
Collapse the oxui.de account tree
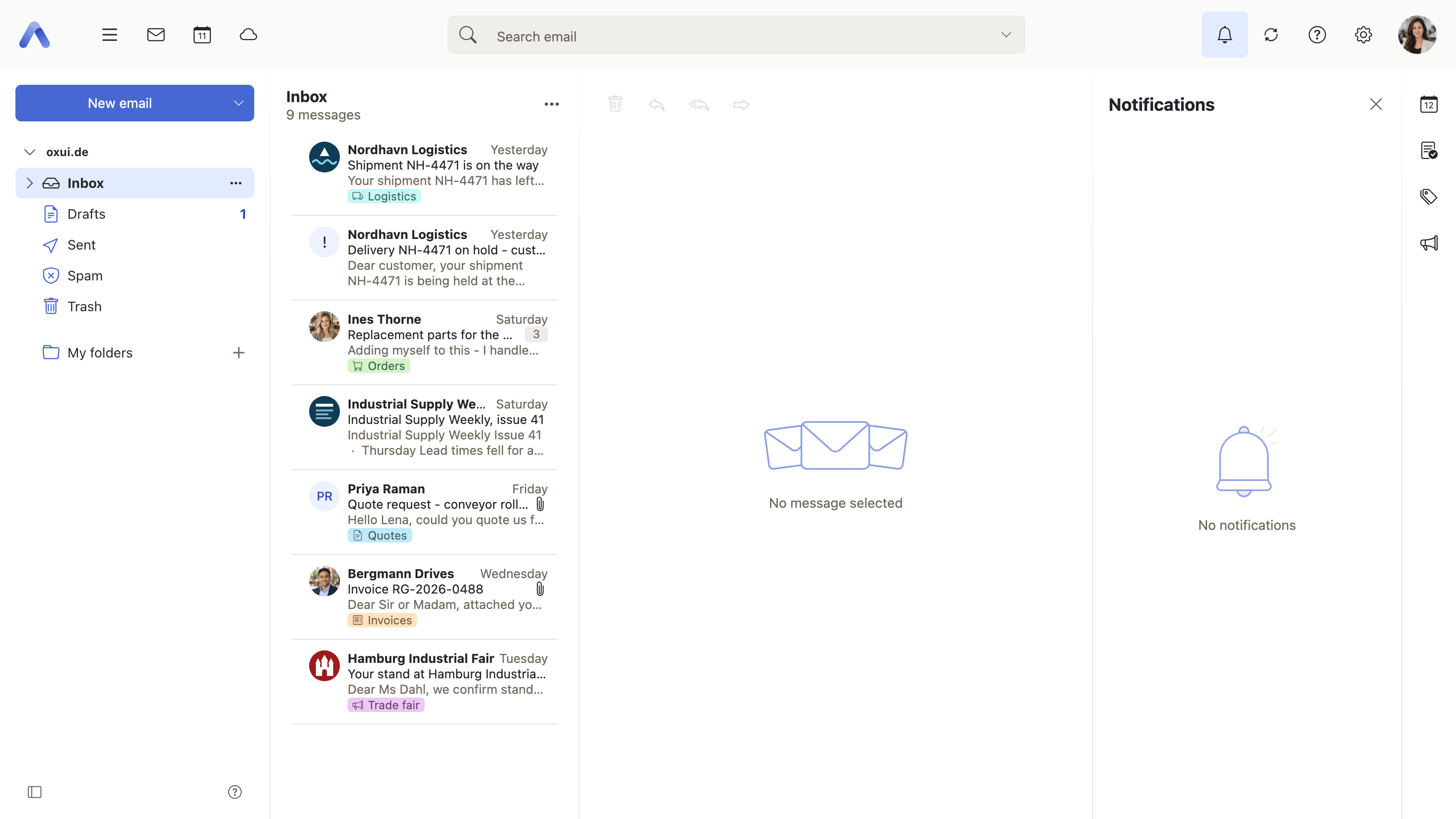[30, 152]
